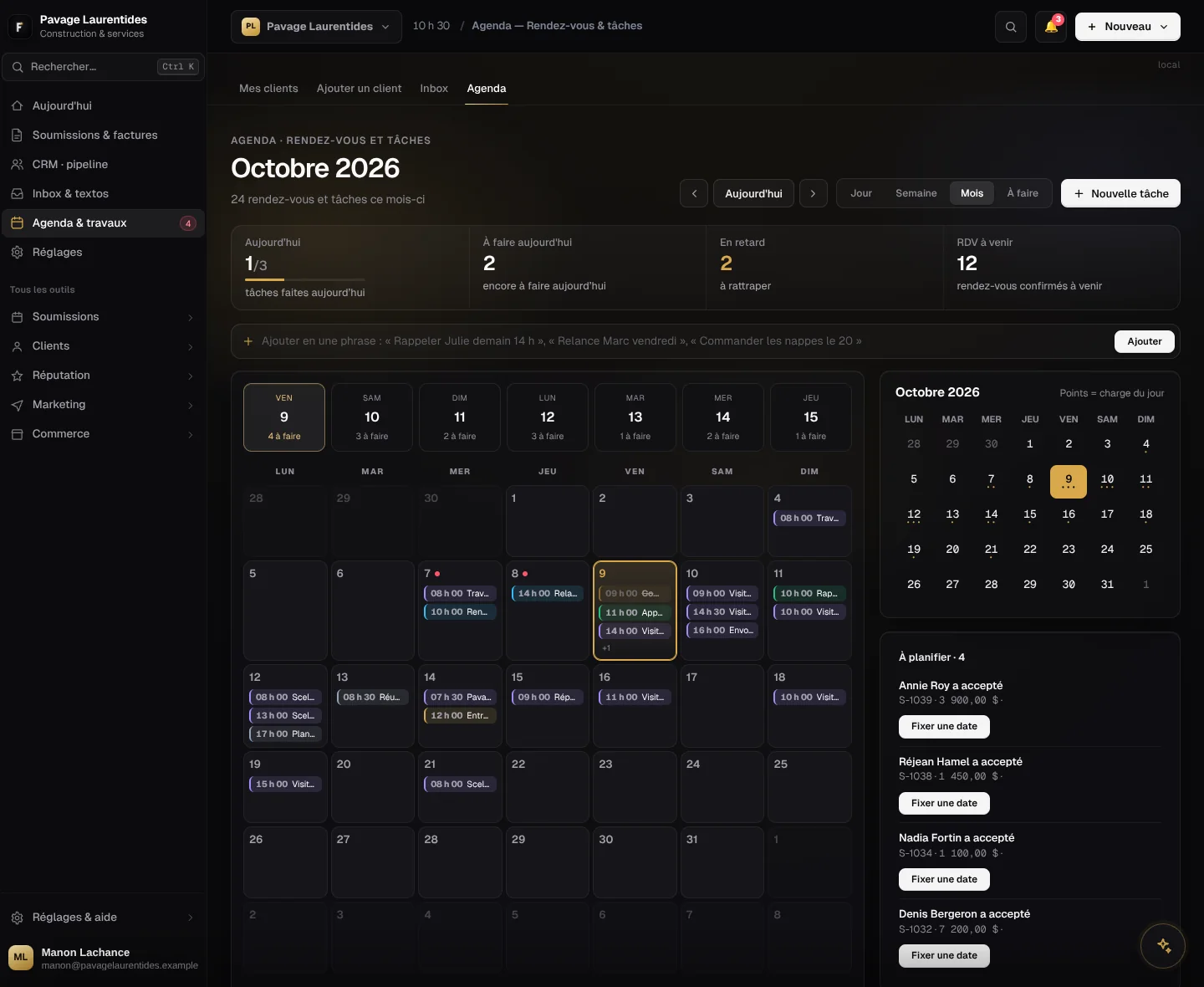Open Inbox & textos in sidebar

coord(103,193)
